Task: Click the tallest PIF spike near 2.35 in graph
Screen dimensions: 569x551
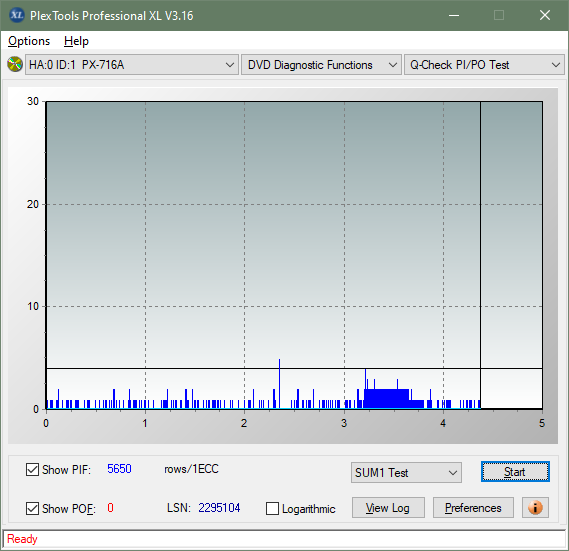Action: [x=279, y=383]
